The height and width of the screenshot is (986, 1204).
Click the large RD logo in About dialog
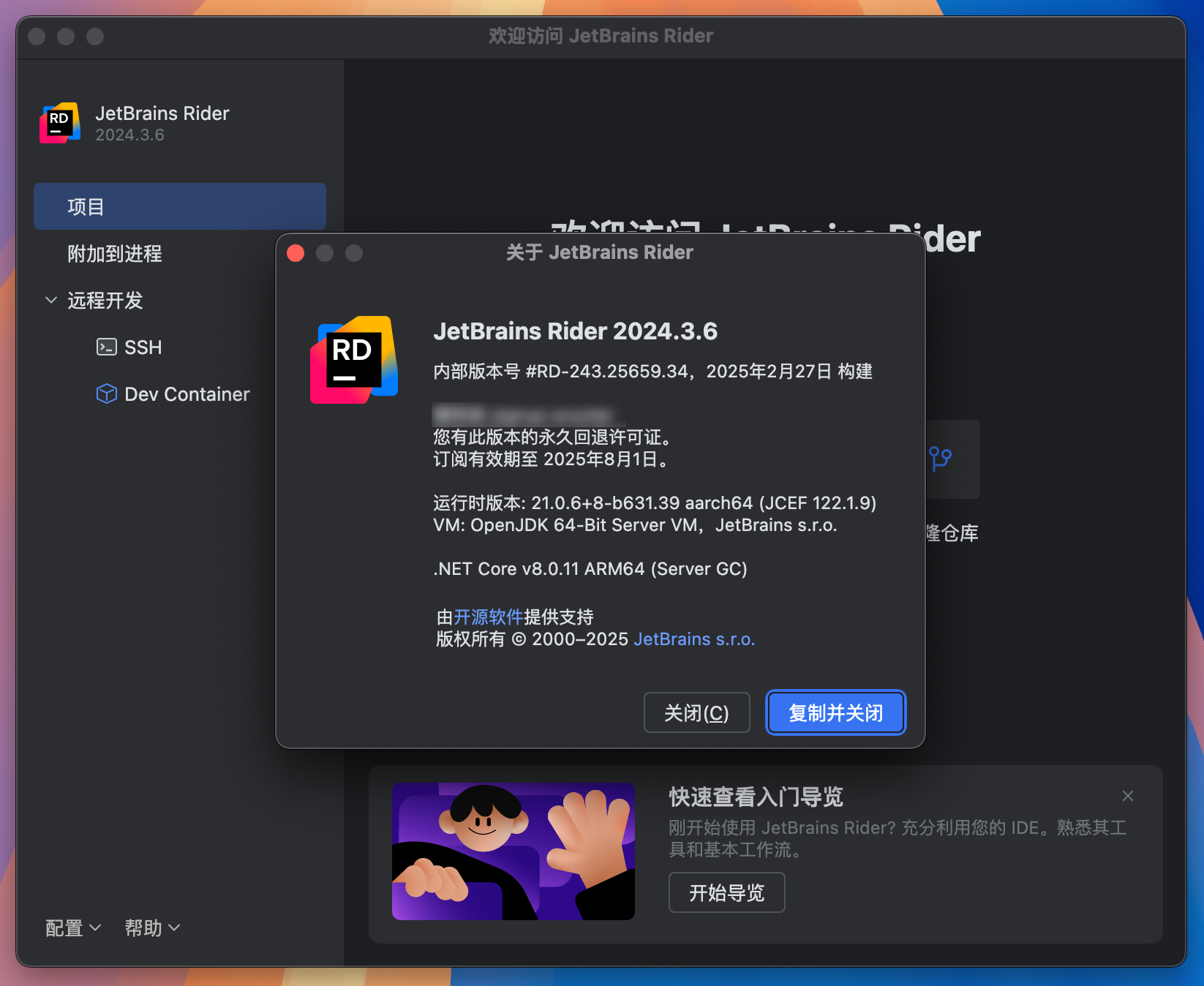point(354,360)
